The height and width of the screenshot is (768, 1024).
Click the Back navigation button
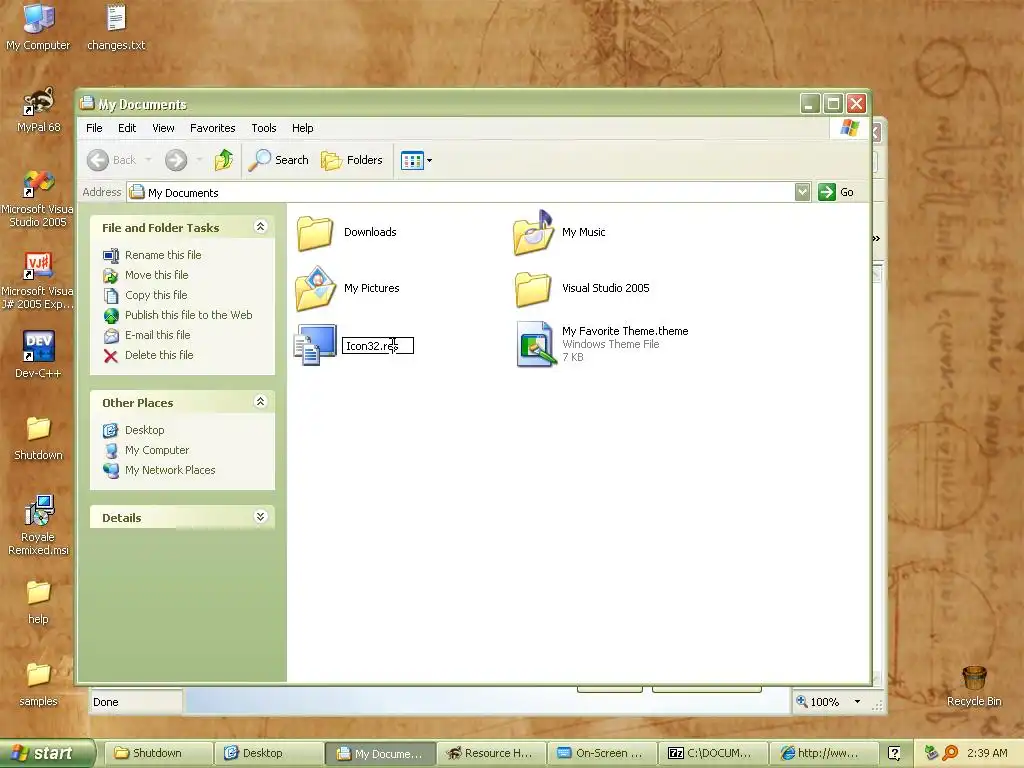click(112, 160)
